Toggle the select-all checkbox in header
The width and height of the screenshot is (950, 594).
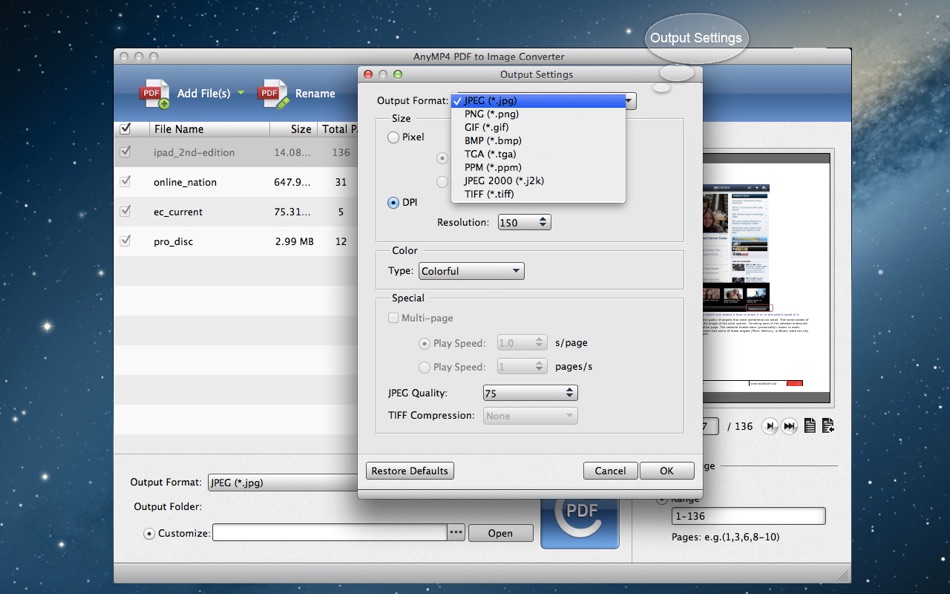pos(125,128)
